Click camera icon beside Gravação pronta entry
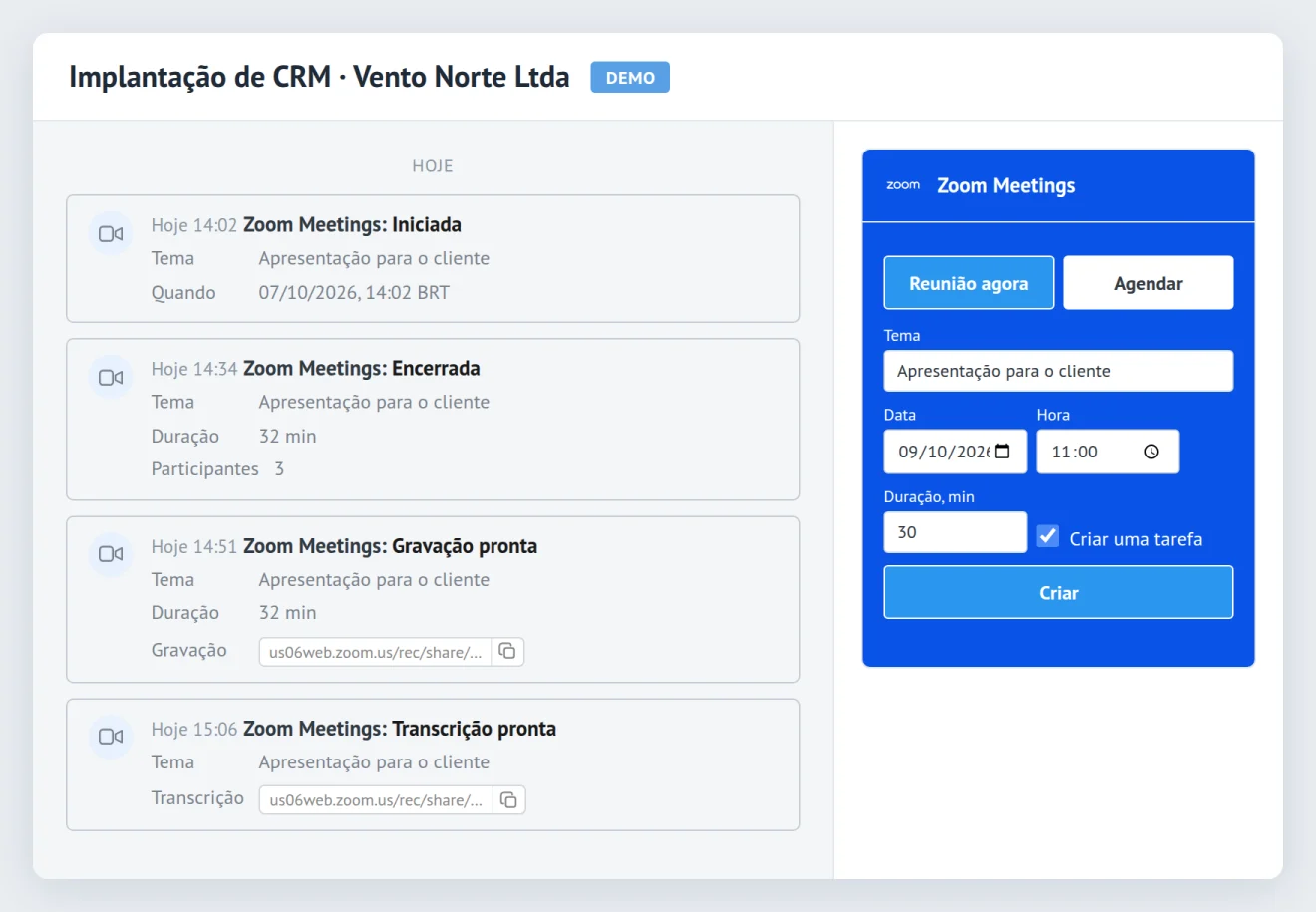Screen dimensions: 1316x912 coord(111,554)
